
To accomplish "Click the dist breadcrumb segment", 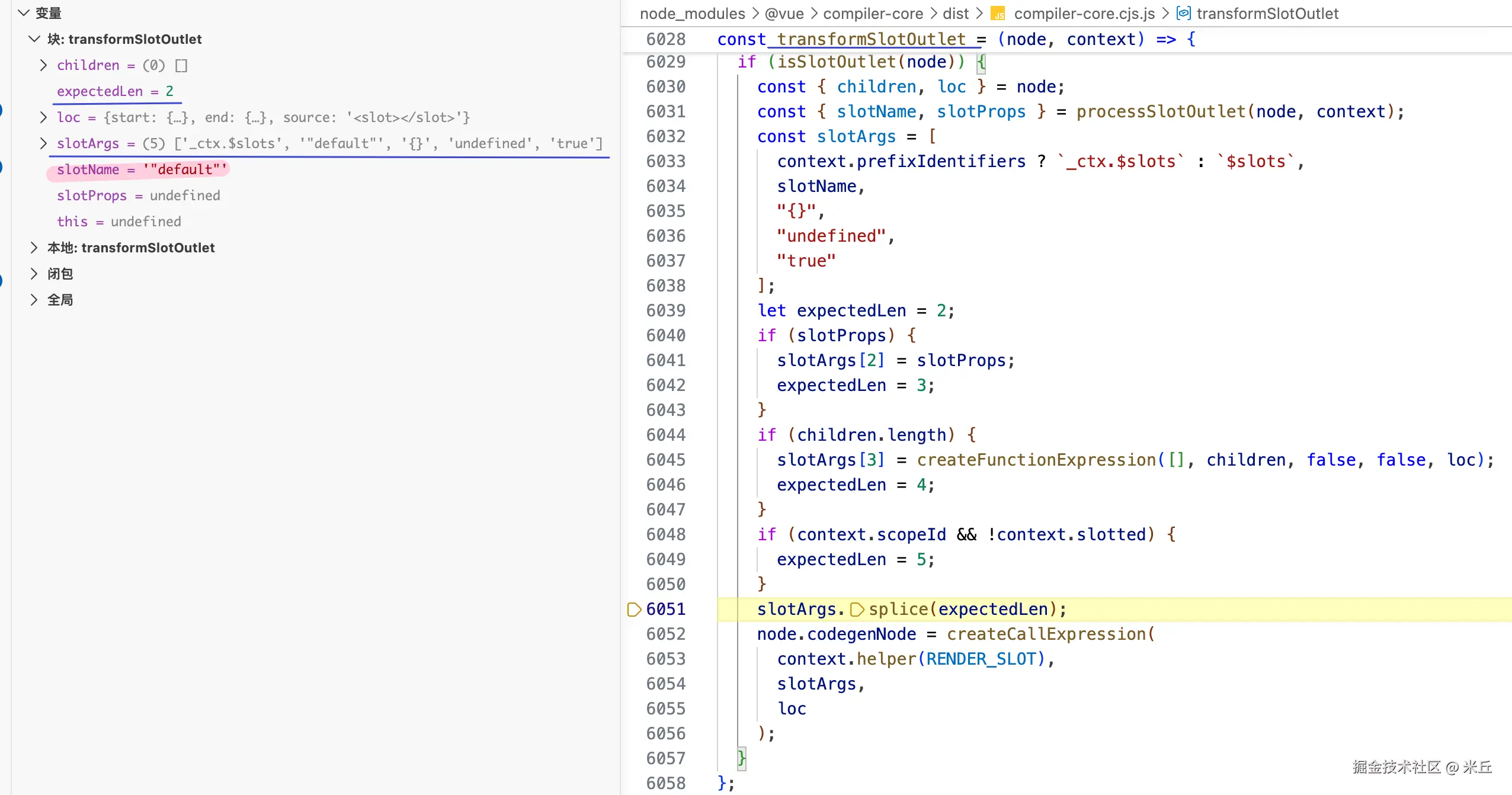I will (955, 14).
